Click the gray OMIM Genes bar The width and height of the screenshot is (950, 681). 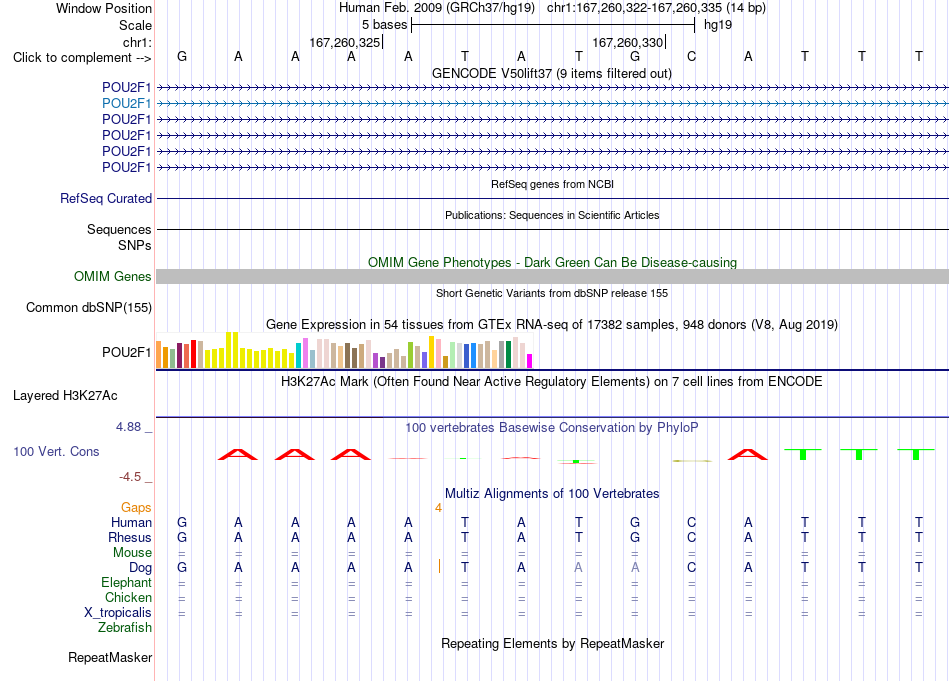click(x=553, y=277)
